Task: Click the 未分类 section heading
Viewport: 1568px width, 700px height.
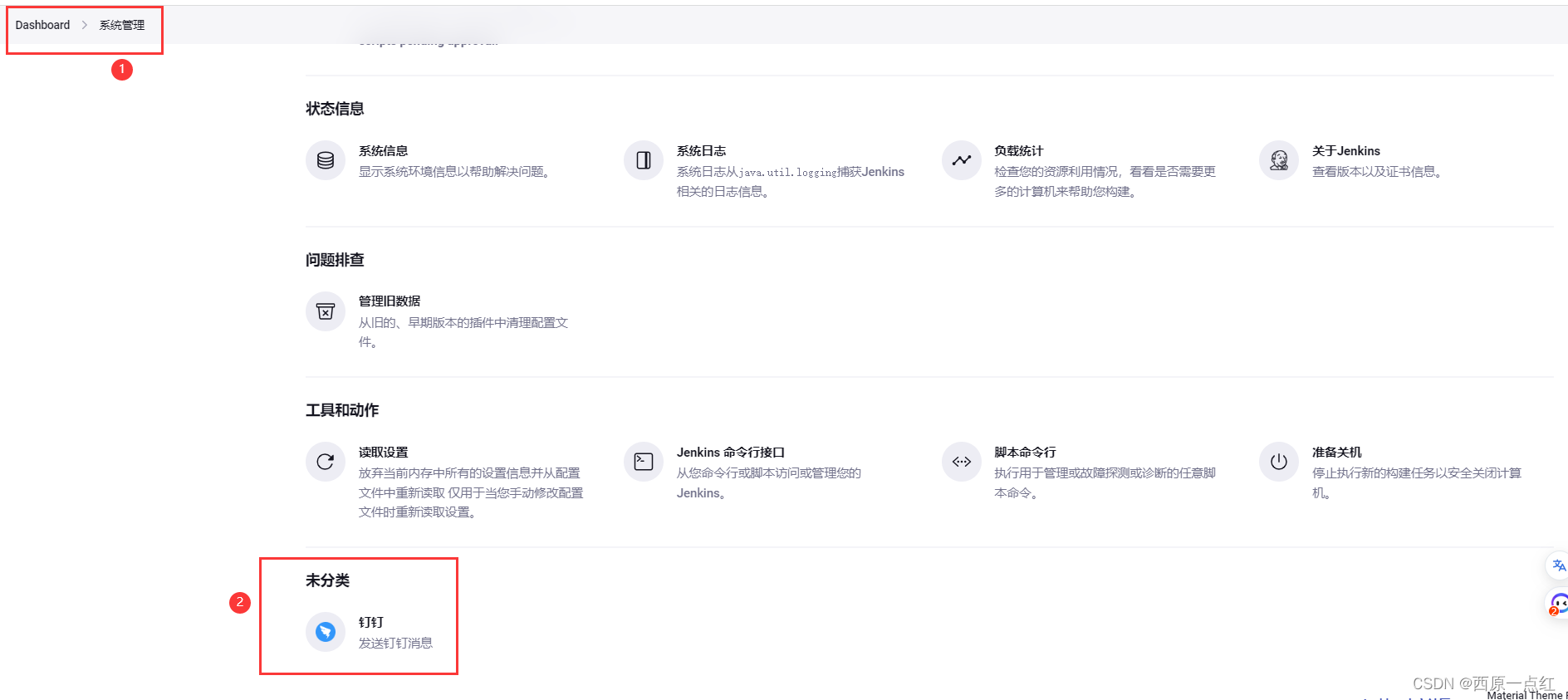Action: 327,580
